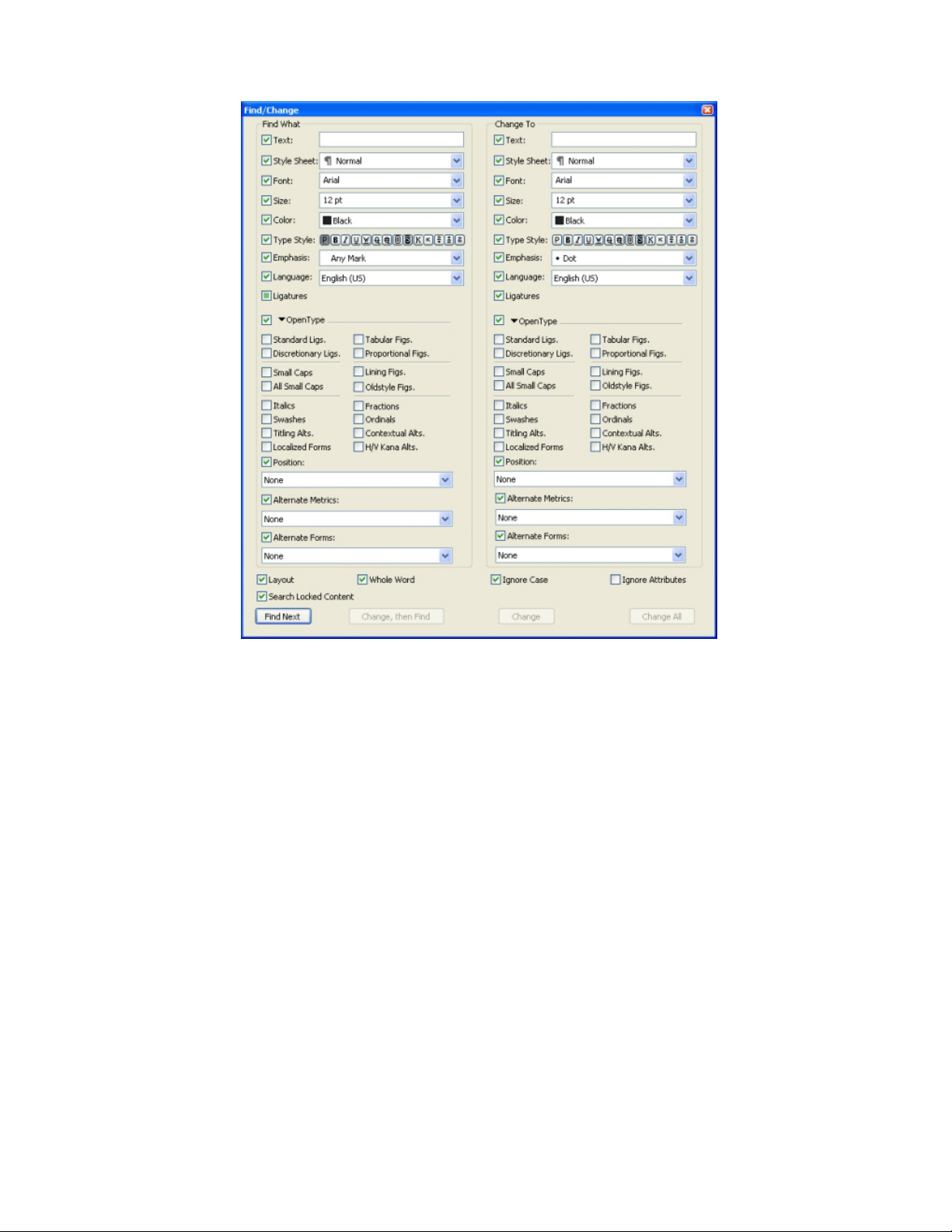Collapse OpenType section in Change To

pos(514,321)
